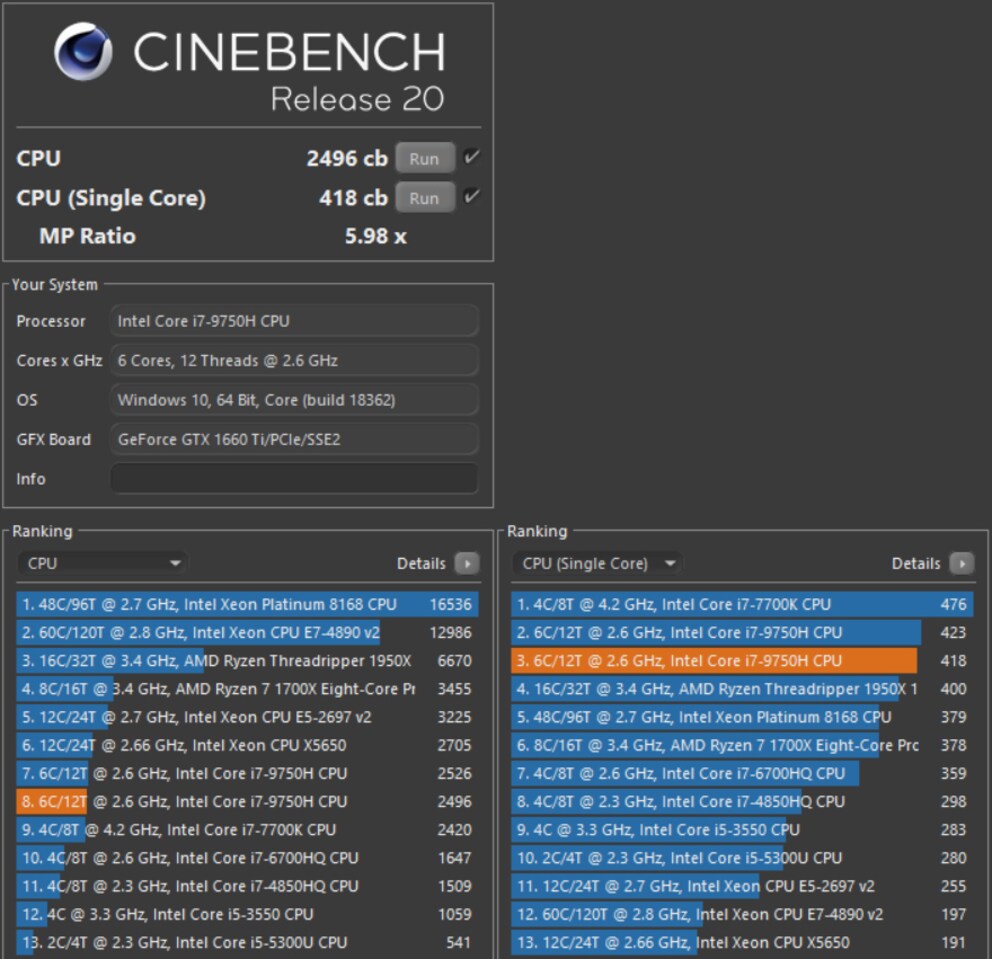The image size is (992, 959).
Task: Select i7-4850HQ score 1509 row
Action: [247, 886]
